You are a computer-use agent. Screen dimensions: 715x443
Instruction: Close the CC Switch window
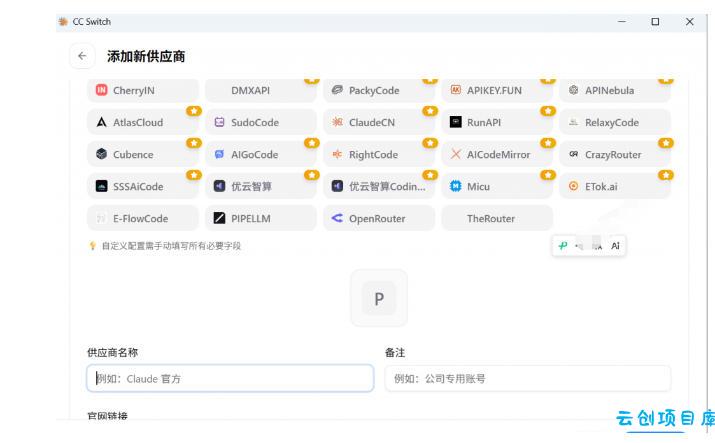pos(689,21)
